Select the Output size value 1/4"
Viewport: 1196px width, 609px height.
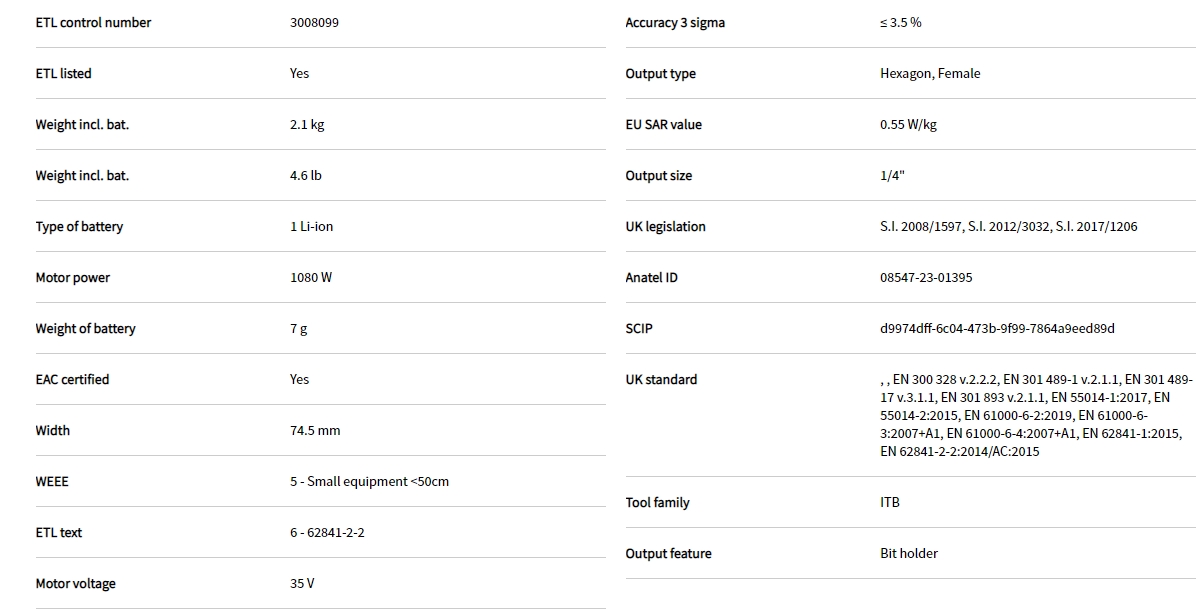pyautogui.click(x=892, y=175)
